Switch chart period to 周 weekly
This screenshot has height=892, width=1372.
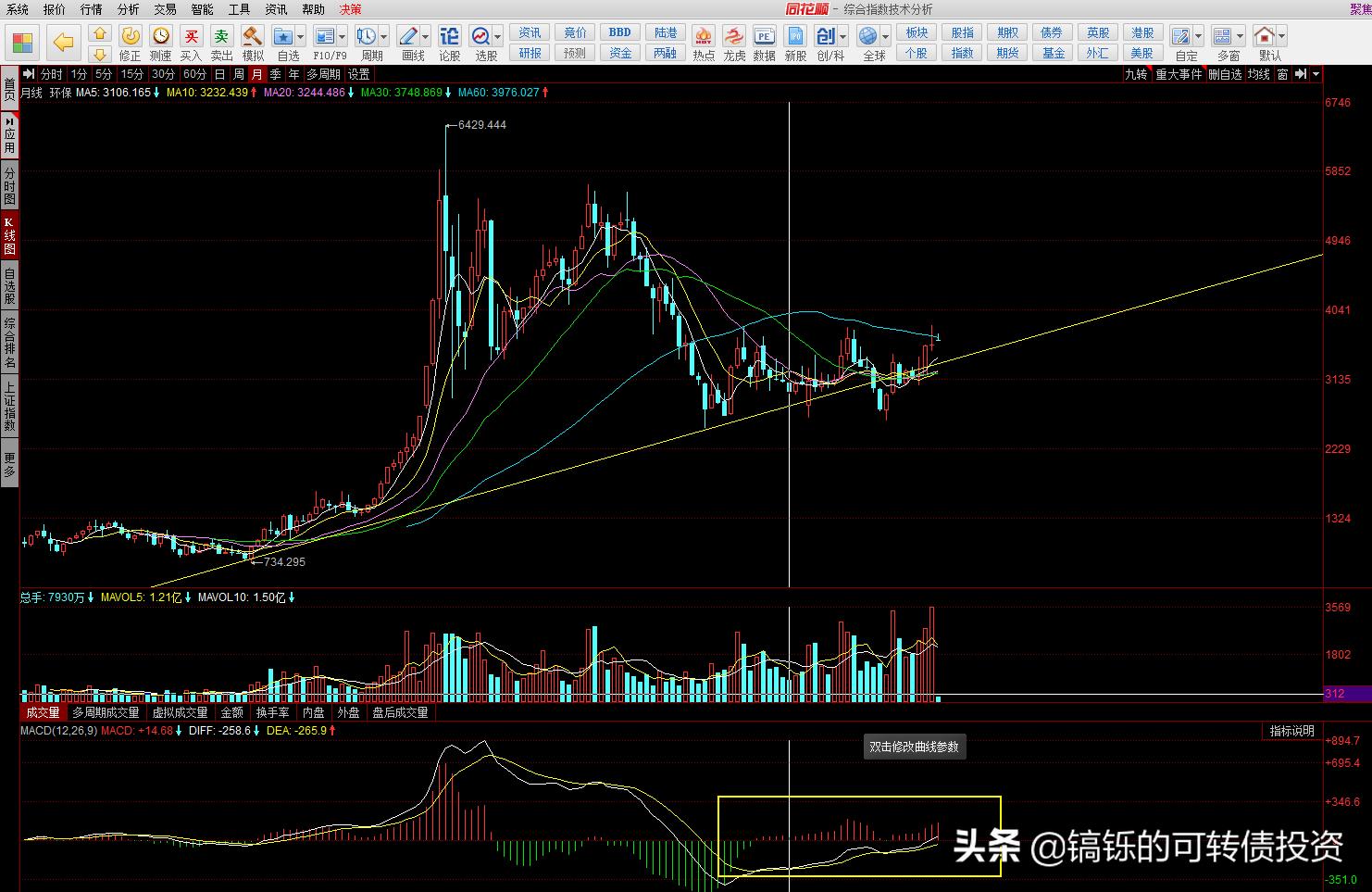[239, 74]
